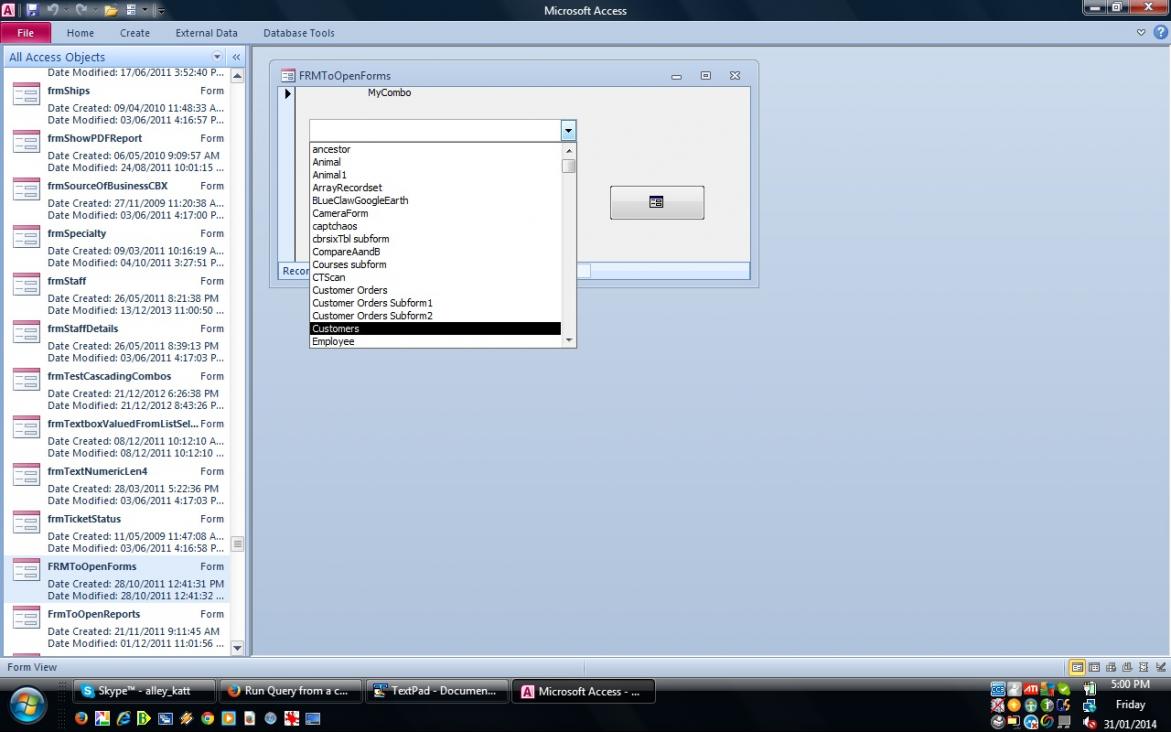
Task: Switch to Form View via status bar icon
Action: [1077, 667]
